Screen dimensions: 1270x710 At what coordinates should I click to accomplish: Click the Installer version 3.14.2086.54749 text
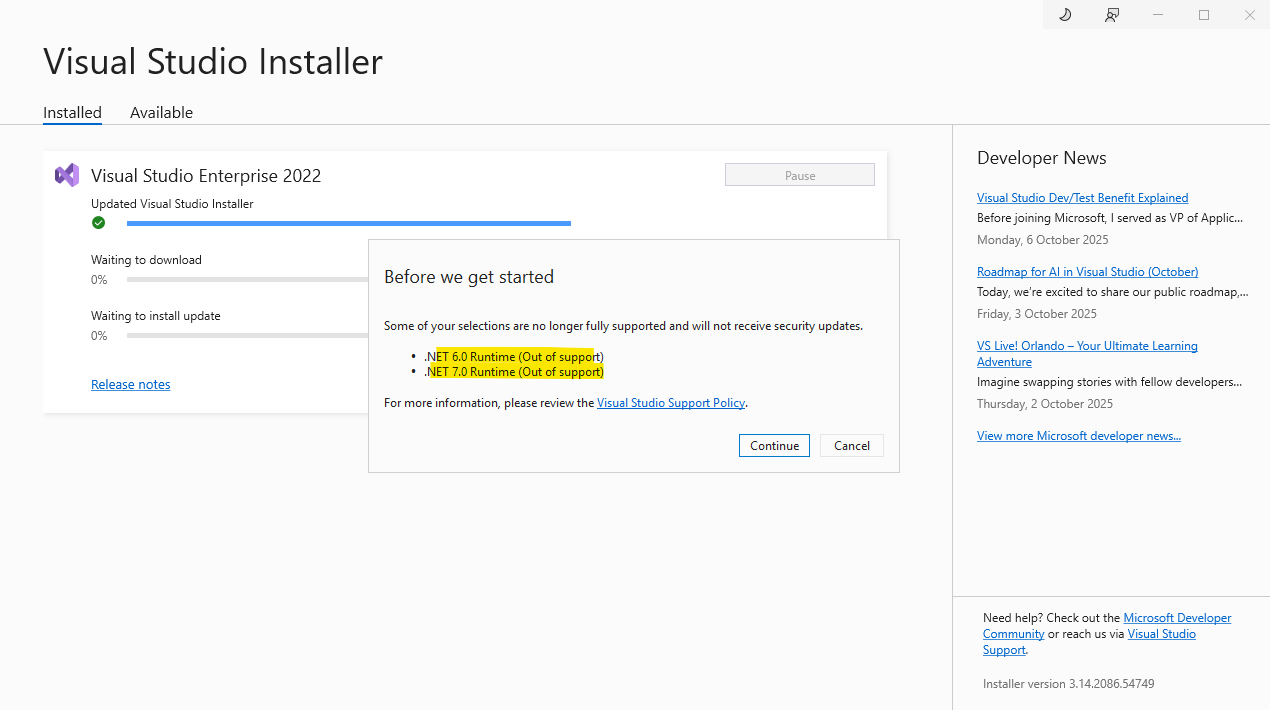click(x=1069, y=684)
